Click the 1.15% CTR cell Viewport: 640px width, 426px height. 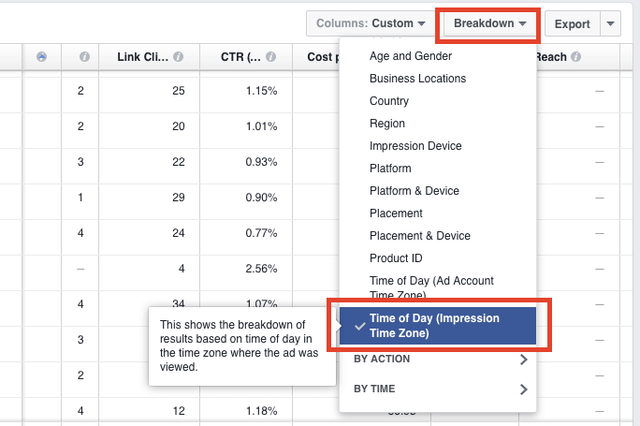tap(261, 91)
